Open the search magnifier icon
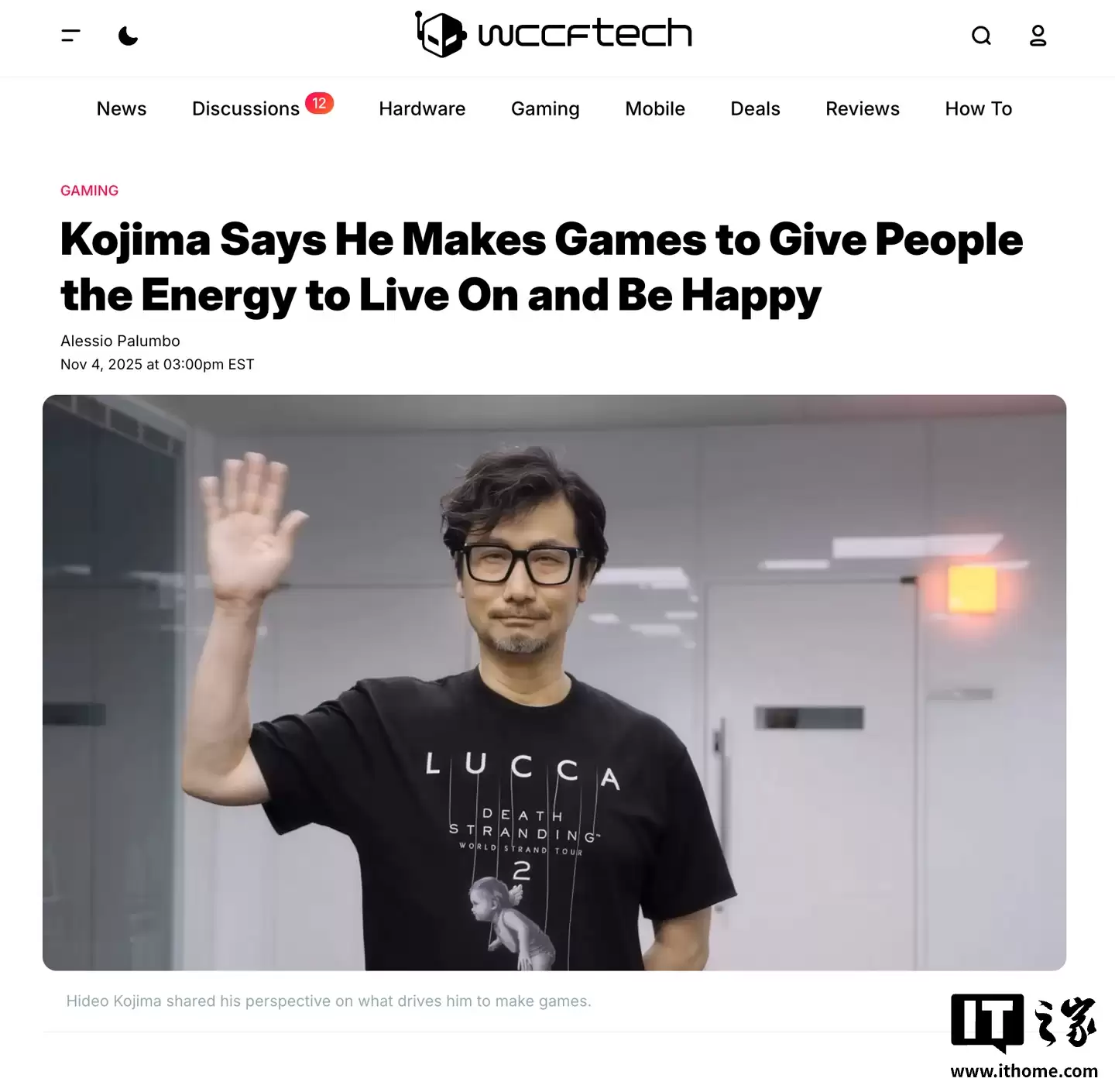The image size is (1115, 1092). pyautogui.click(x=981, y=36)
